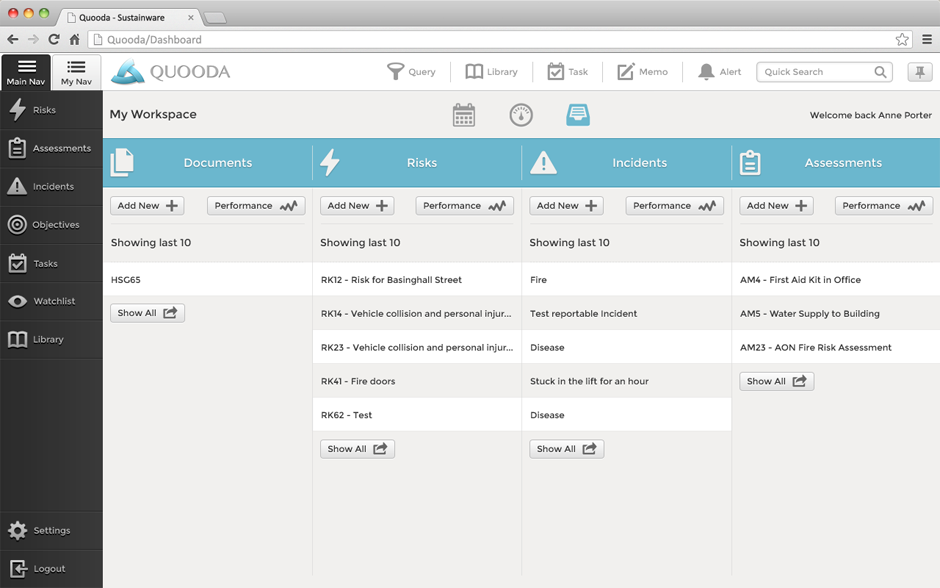This screenshot has width=940, height=588.
Task: View Performance for Incidents column
Action: click(x=674, y=206)
